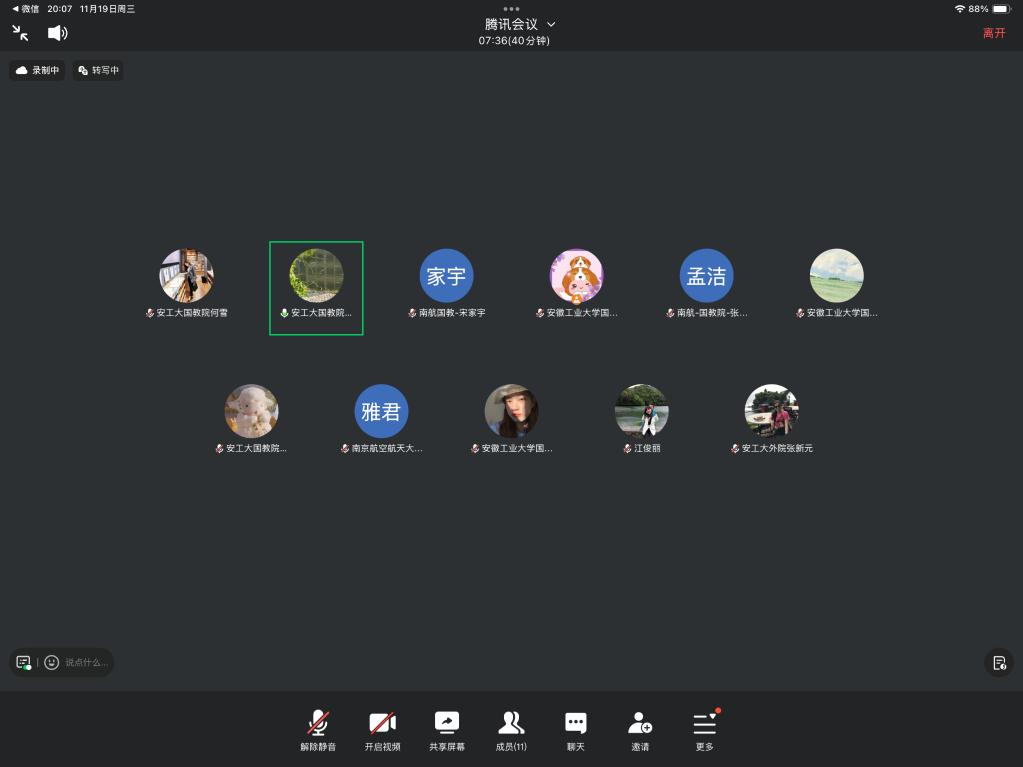
Task: Open the 更多 more options menu
Action: click(705, 730)
